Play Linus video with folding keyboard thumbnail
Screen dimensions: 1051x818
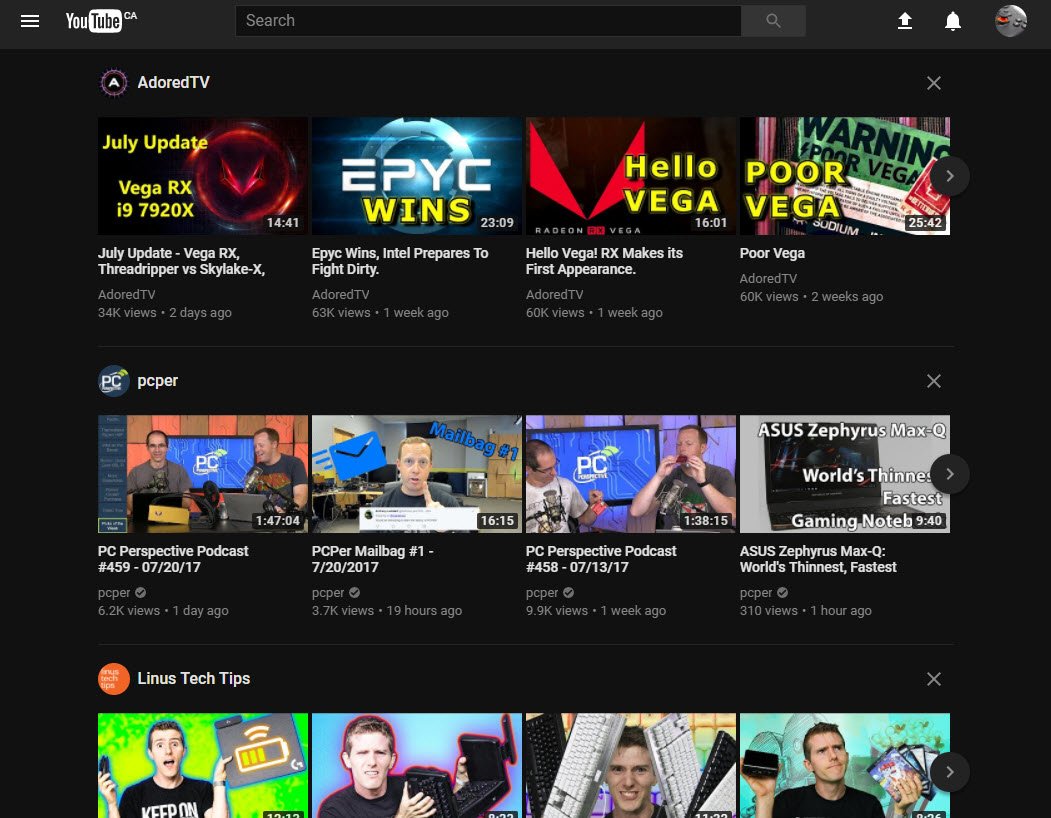coord(416,766)
